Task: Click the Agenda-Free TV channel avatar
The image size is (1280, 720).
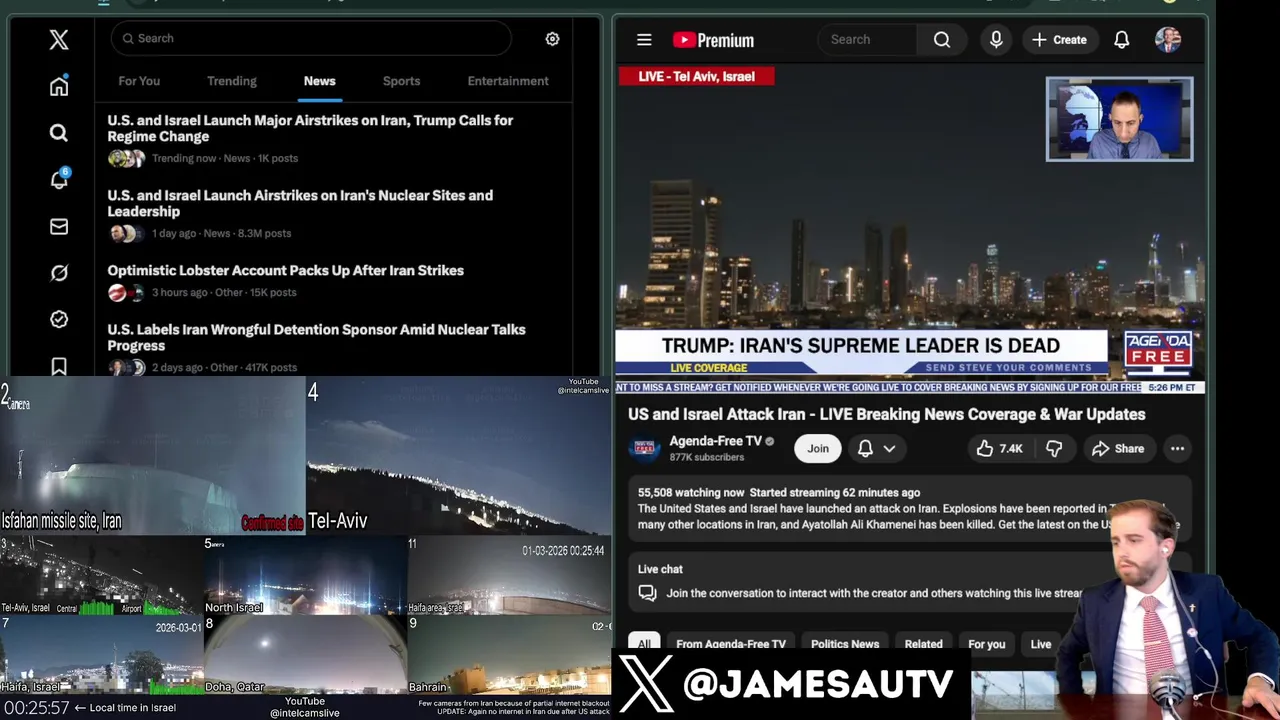Action: 645,449
